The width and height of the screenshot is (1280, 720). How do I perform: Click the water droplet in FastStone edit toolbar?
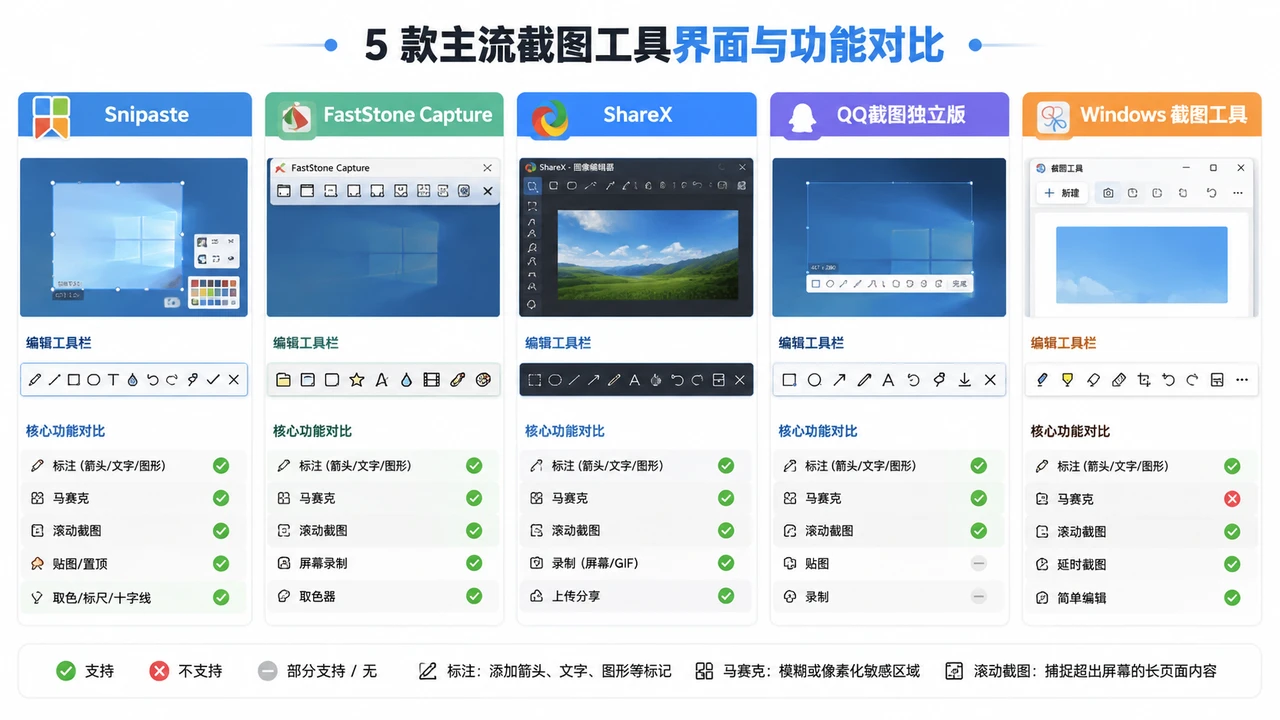pos(406,380)
